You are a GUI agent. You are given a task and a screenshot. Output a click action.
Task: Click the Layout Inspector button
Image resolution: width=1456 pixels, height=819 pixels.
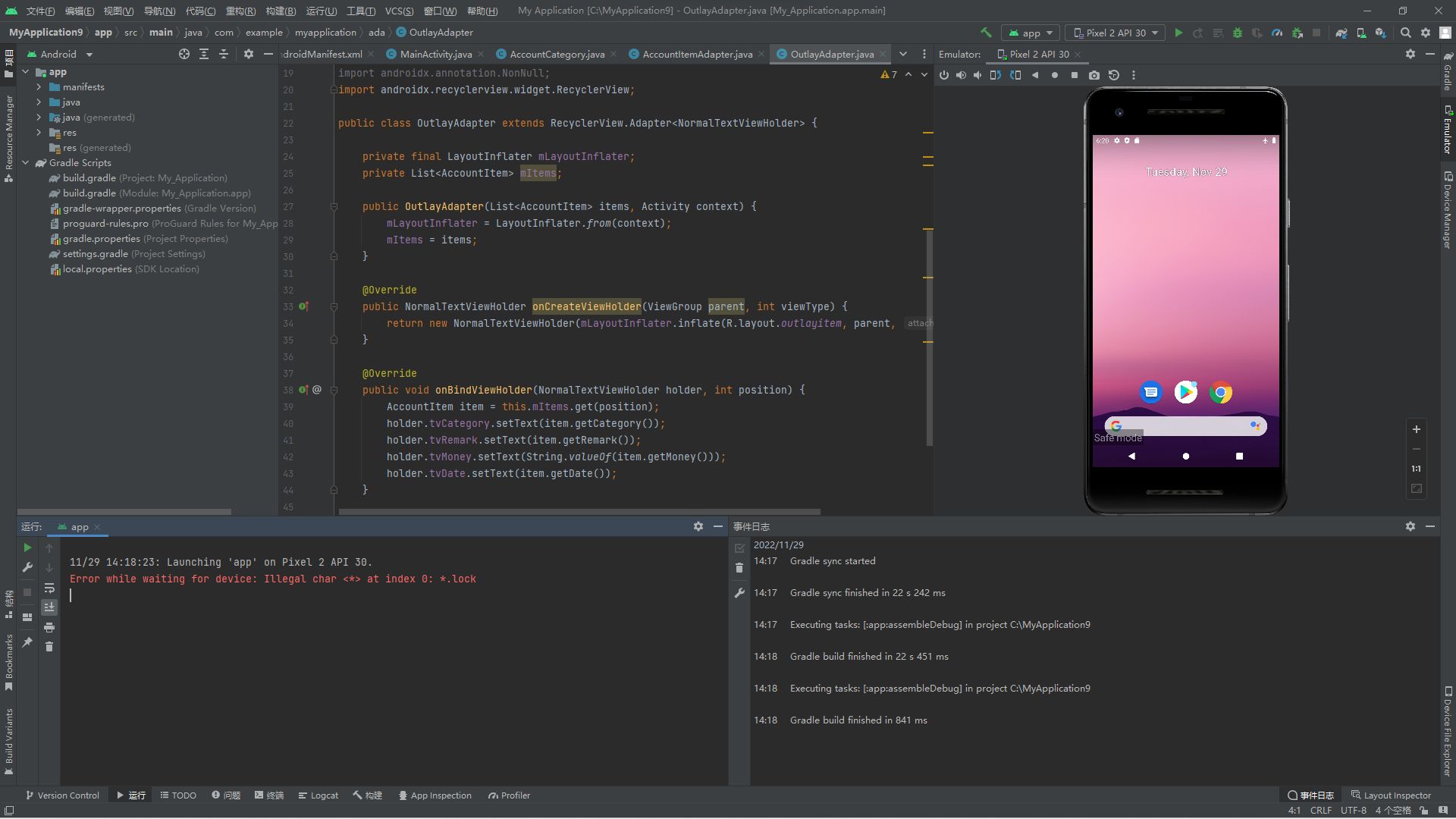[x=1391, y=795]
